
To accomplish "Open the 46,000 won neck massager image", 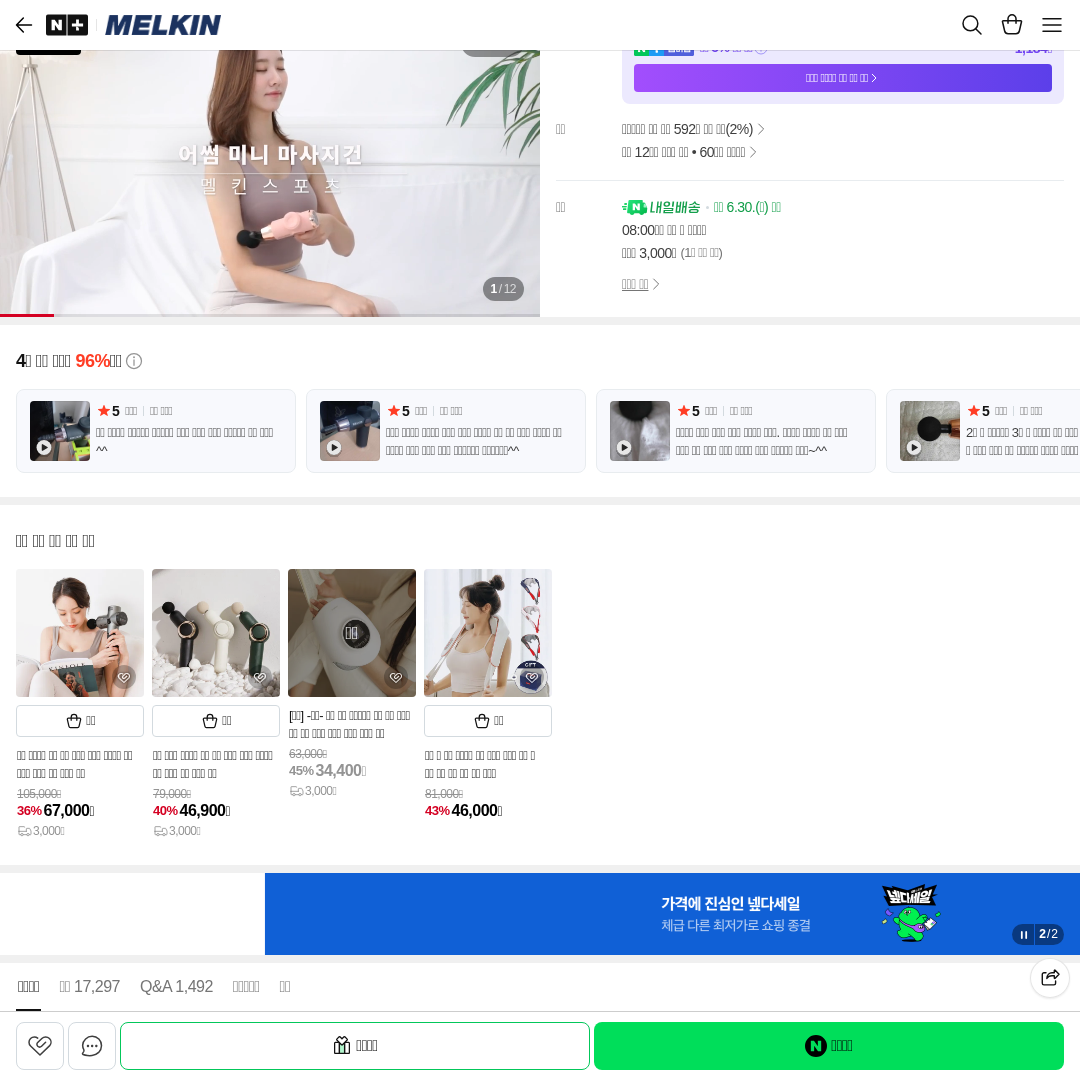I will (x=488, y=633).
